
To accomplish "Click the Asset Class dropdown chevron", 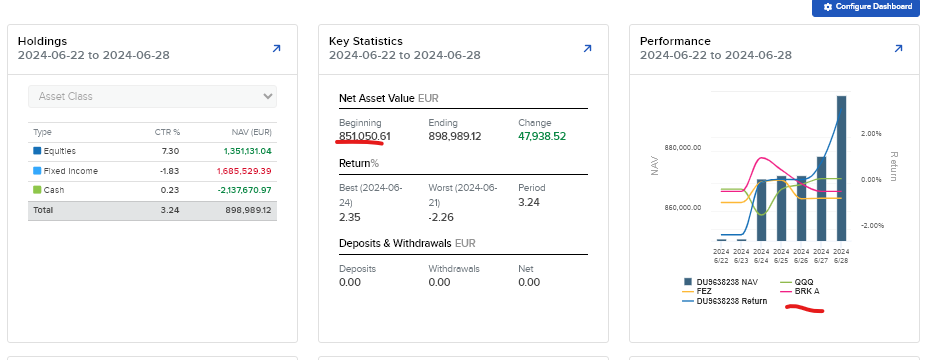I will point(267,96).
